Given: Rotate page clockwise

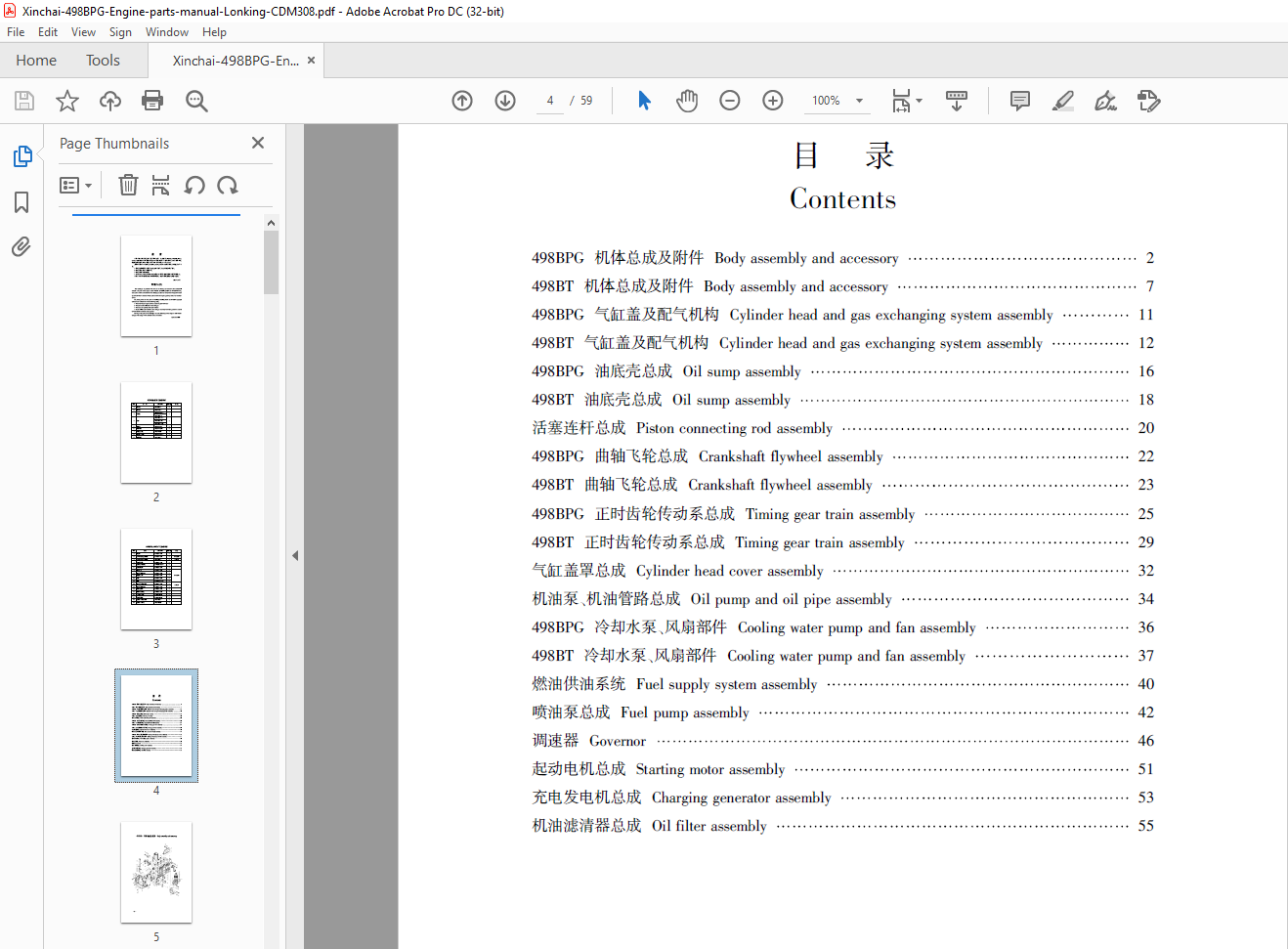Looking at the screenshot, I should (228, 185).
